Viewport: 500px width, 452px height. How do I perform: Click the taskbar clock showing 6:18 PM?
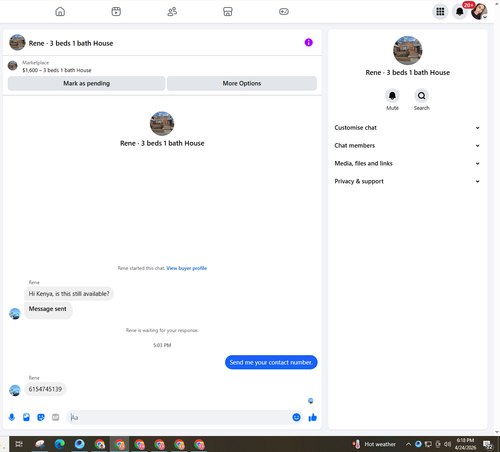point(465,444)
